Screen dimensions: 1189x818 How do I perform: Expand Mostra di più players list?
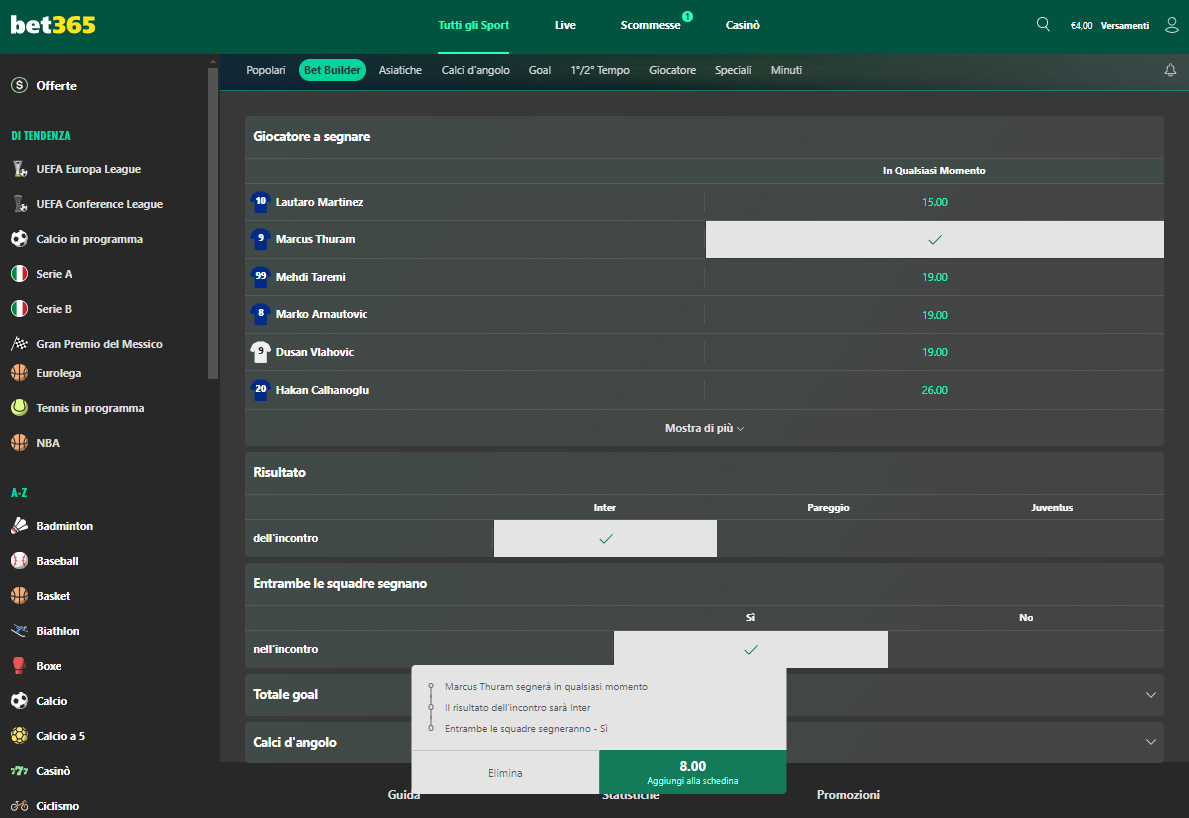coord(704,428)
